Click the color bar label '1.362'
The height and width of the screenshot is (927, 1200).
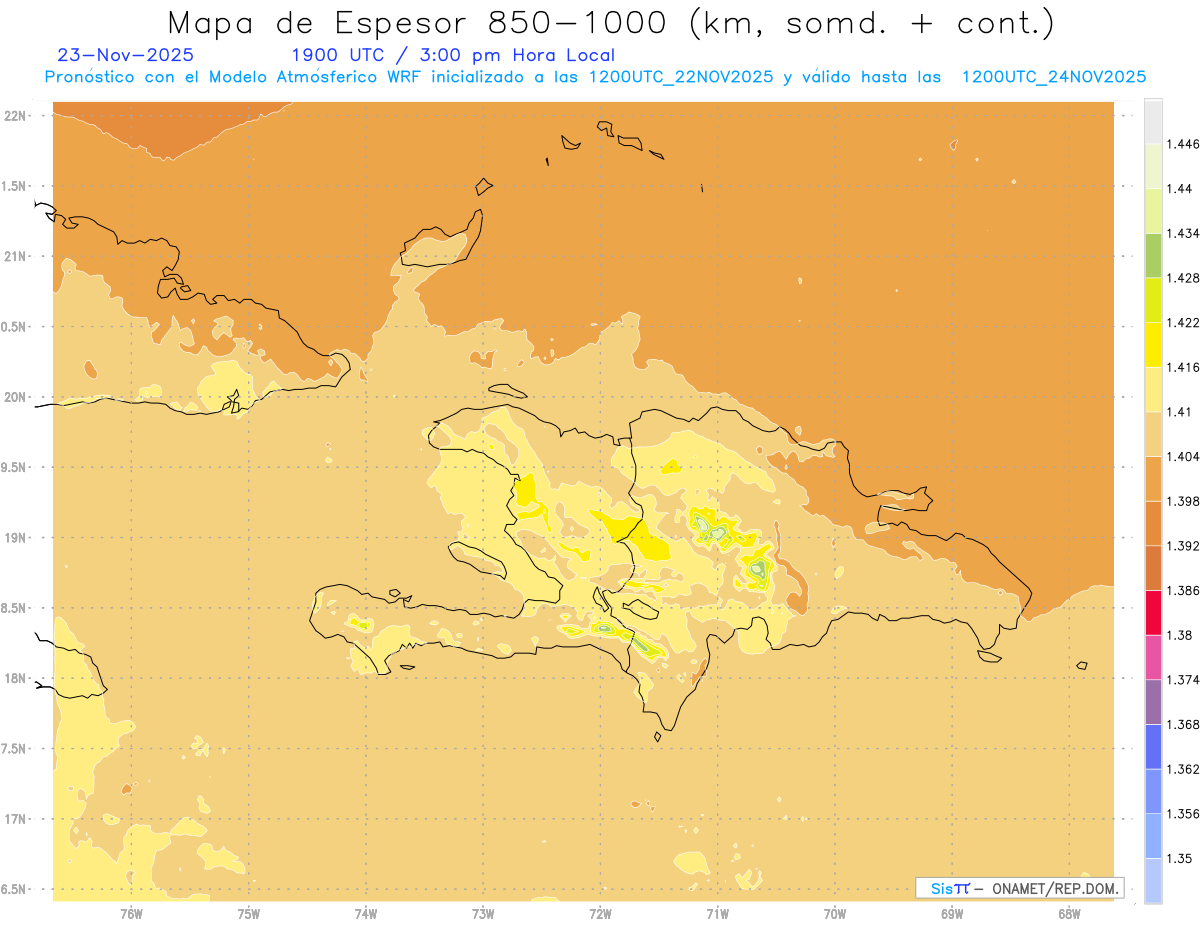coord(1184,769)
